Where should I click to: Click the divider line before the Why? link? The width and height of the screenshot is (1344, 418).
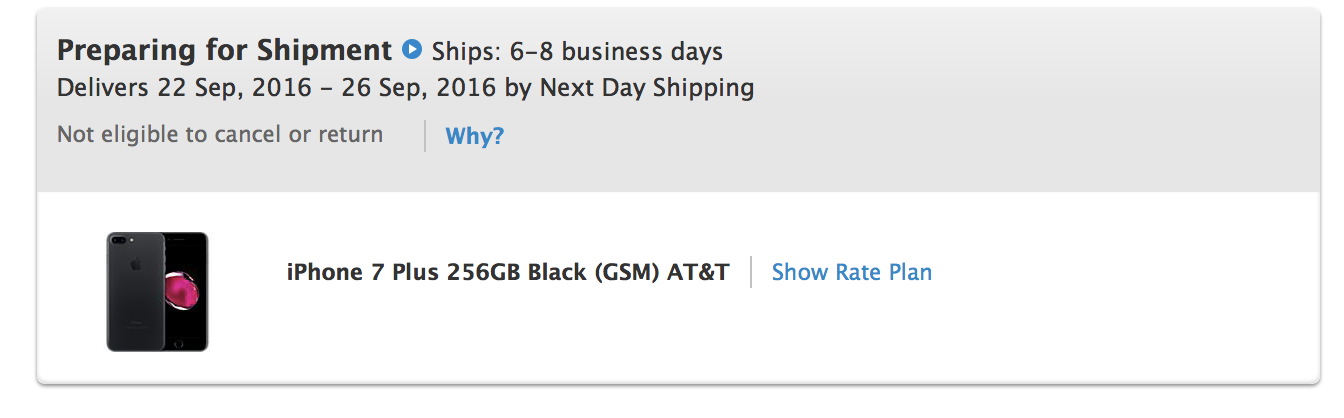pos(425,135)
